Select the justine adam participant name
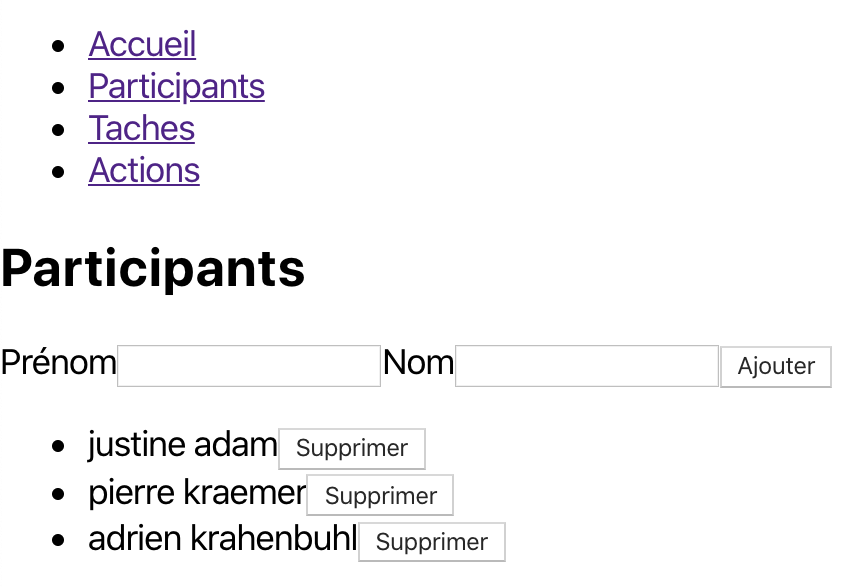The height and width of the screenshot is (588, 852). 182,445
